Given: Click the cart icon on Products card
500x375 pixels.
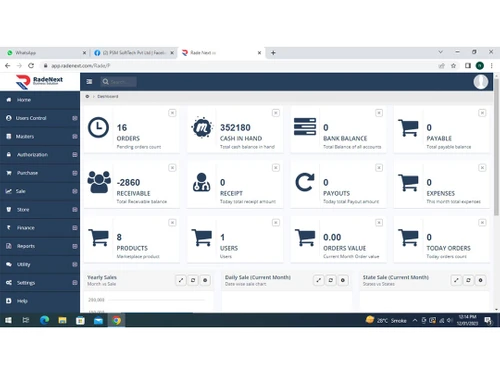Looking at the screenshot, I should [98, 237].
